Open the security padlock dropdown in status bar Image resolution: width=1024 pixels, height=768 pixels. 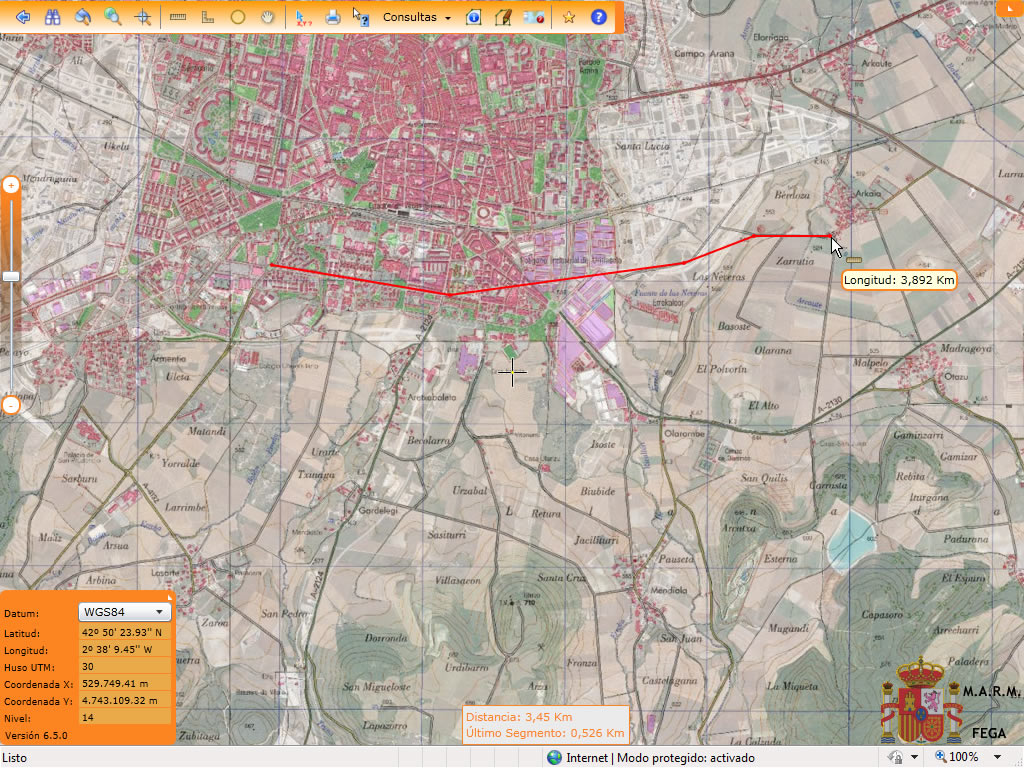[x=914, y=757]
